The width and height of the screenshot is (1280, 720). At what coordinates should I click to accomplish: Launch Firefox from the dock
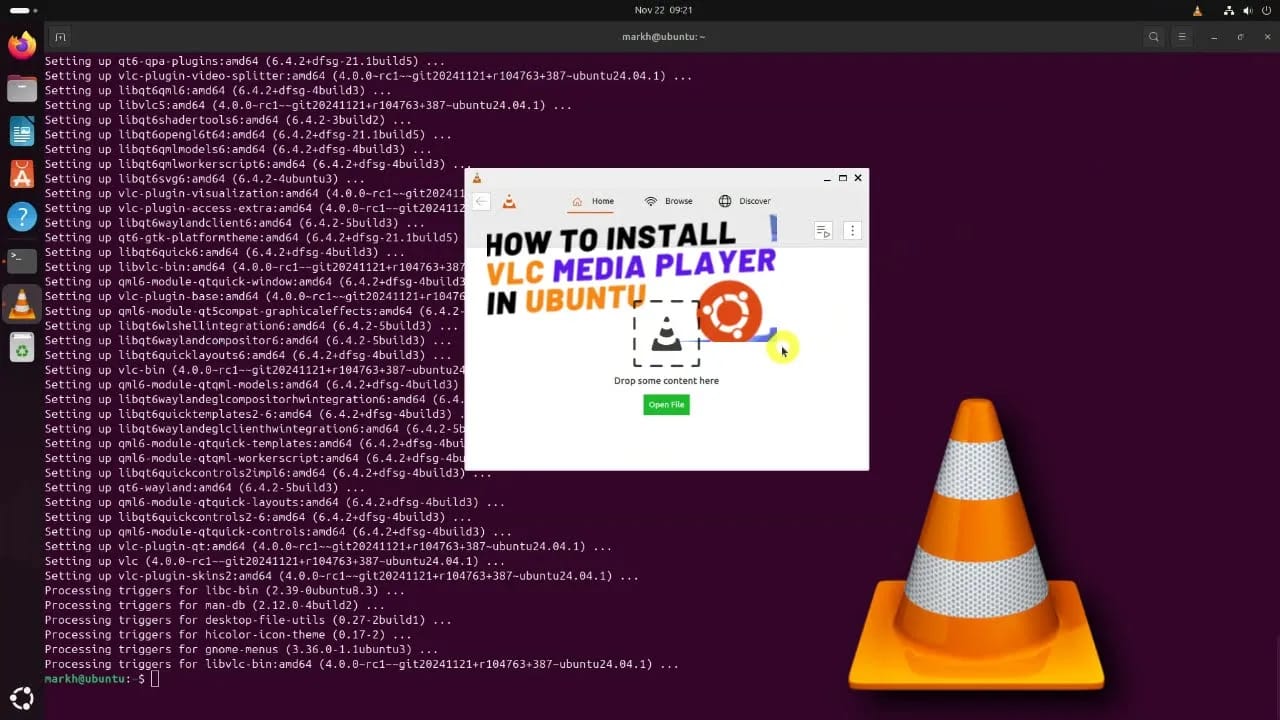pos(22,45)
